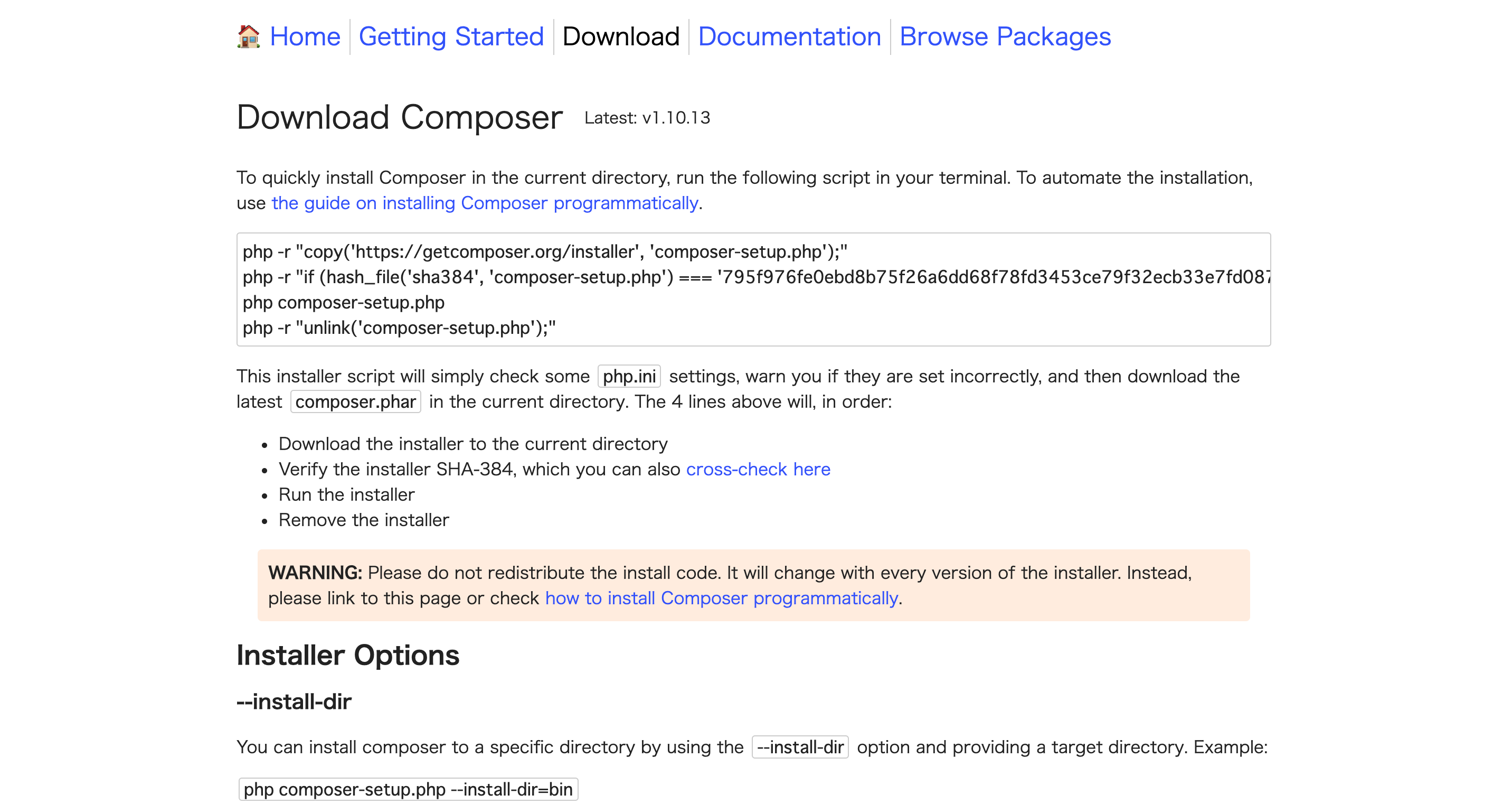Click the house icon beside Home

248,36
